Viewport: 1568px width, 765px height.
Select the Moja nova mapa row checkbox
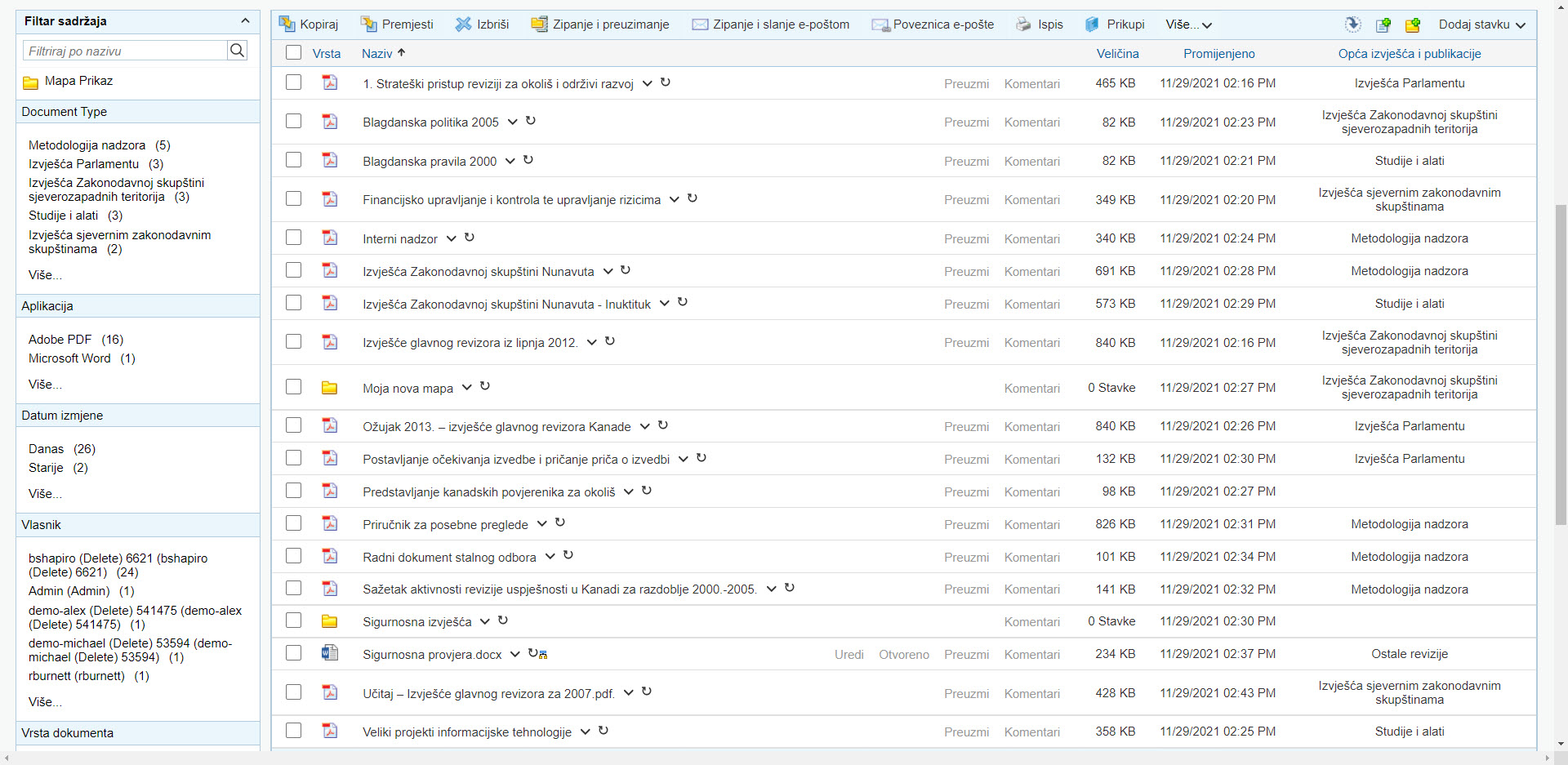coord(294,387)
